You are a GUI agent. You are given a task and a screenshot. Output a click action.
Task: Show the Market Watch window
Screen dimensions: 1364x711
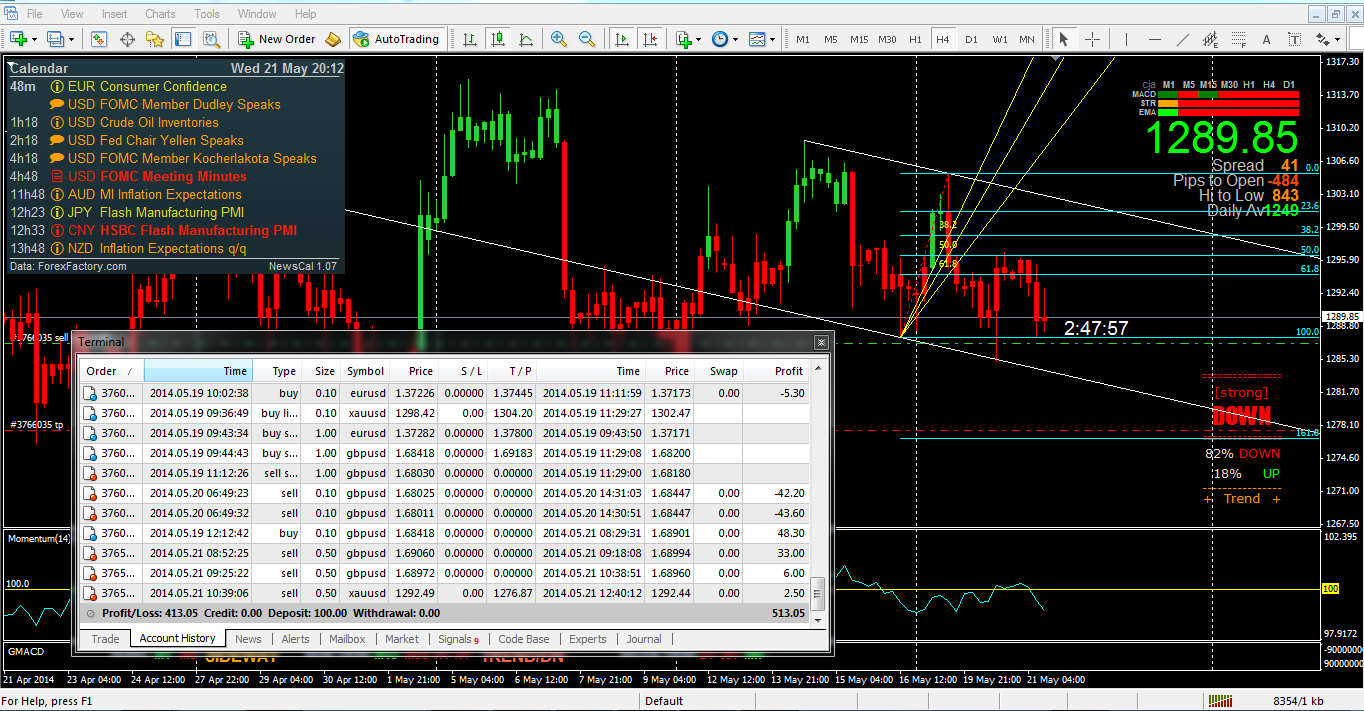tap(99, 39)
